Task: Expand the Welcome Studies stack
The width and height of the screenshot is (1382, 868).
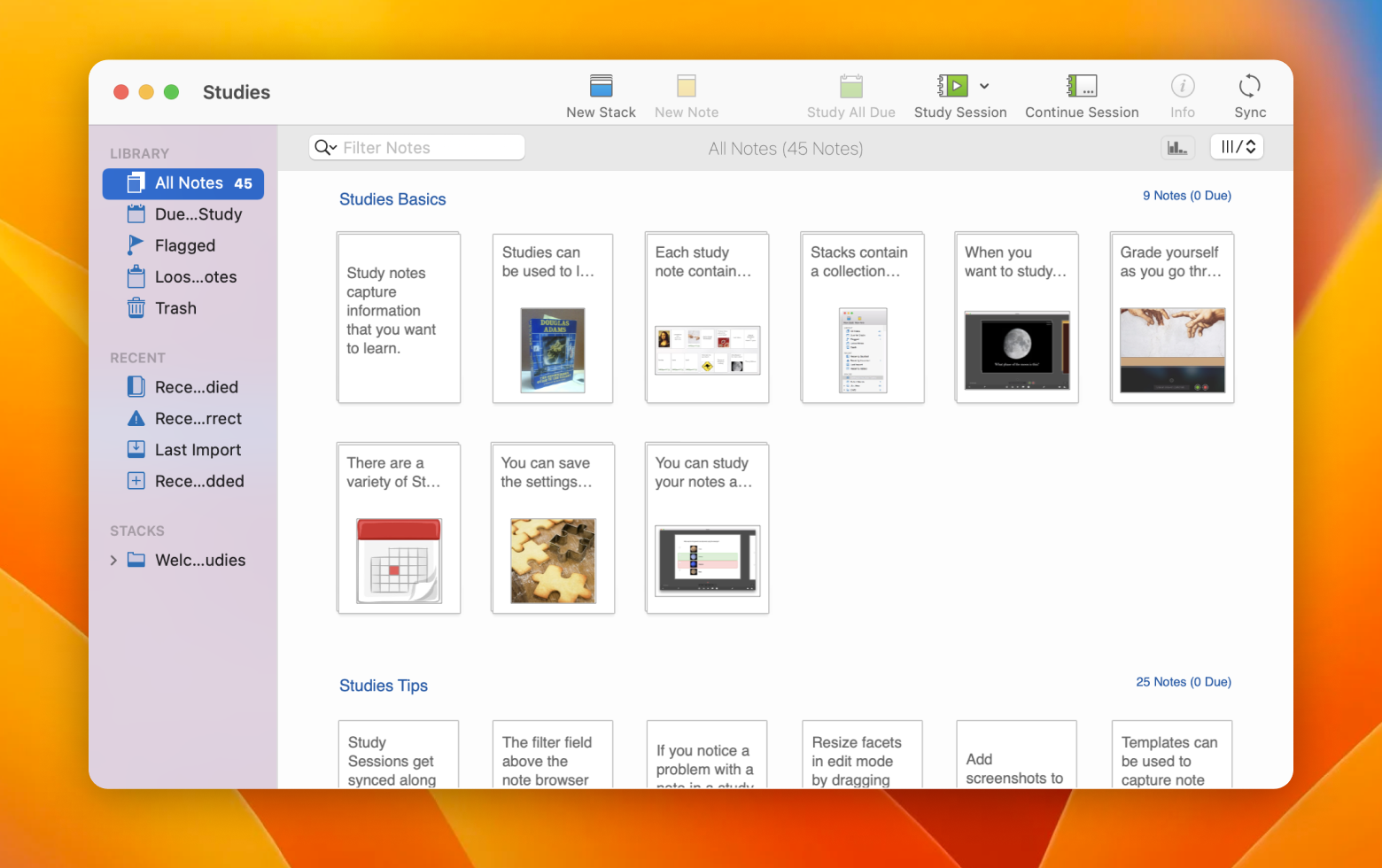Action: (x=113, y=560)
